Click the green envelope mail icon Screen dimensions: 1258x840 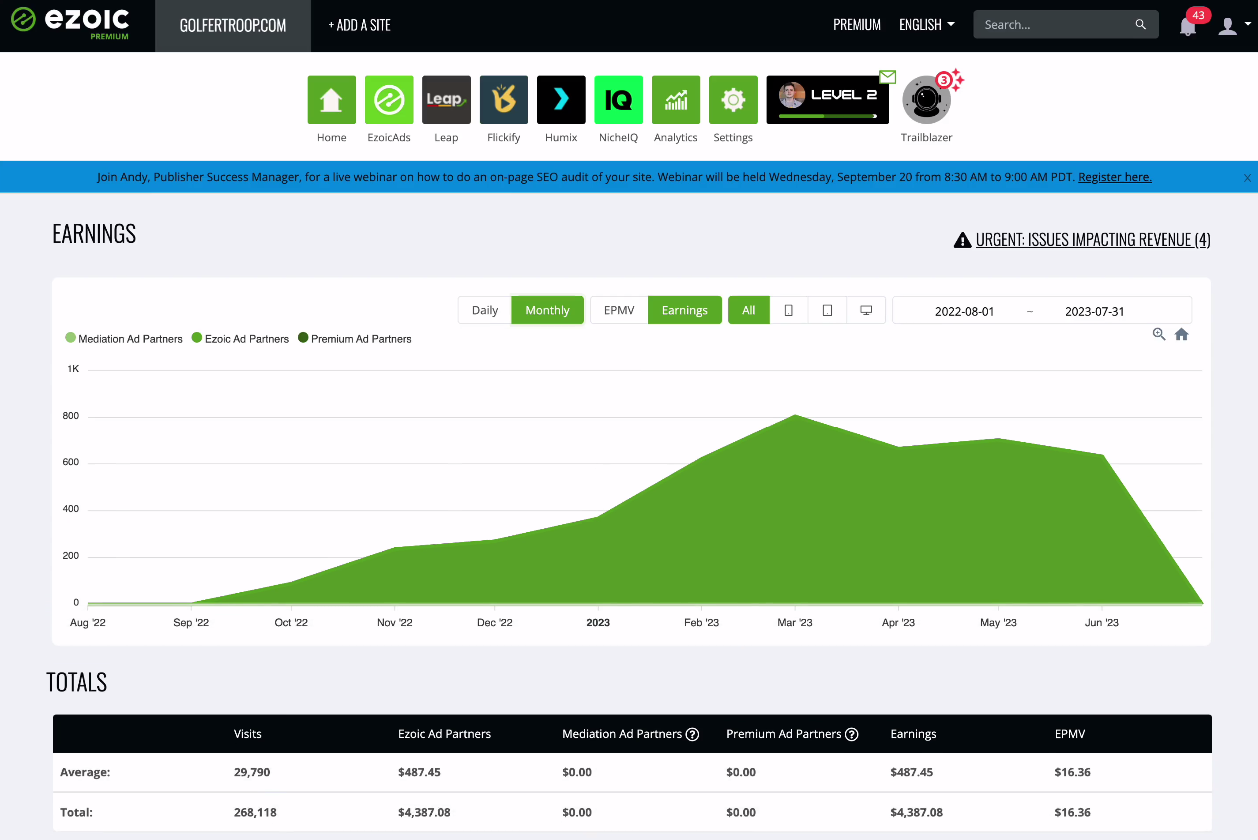(x=887, y=76)
